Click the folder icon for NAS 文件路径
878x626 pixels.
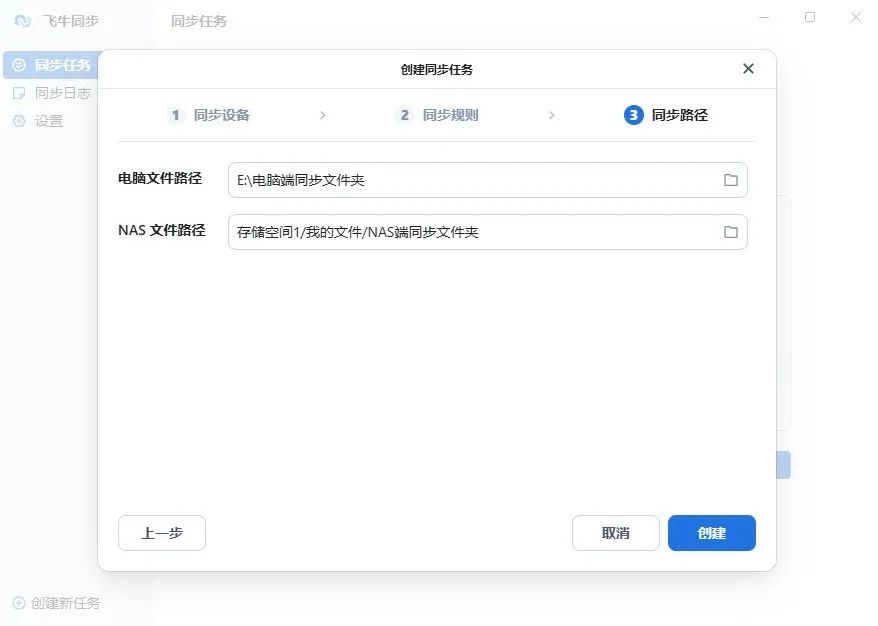click(730, 232)
